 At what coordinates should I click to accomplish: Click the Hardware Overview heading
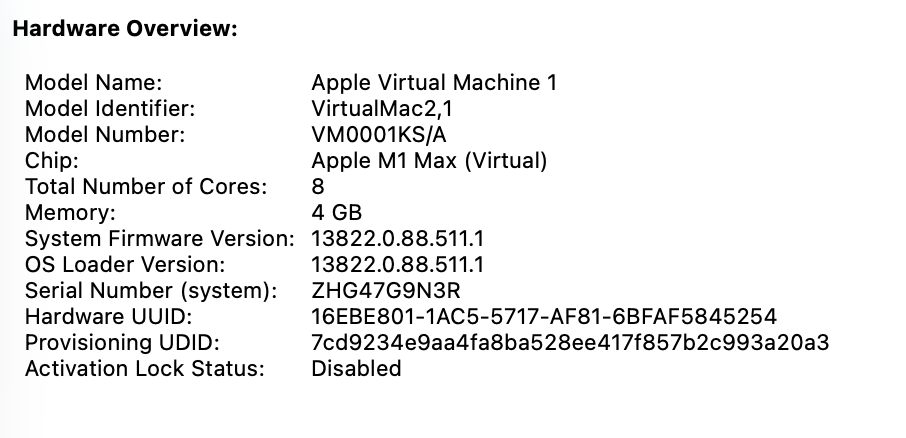point(124,29)
